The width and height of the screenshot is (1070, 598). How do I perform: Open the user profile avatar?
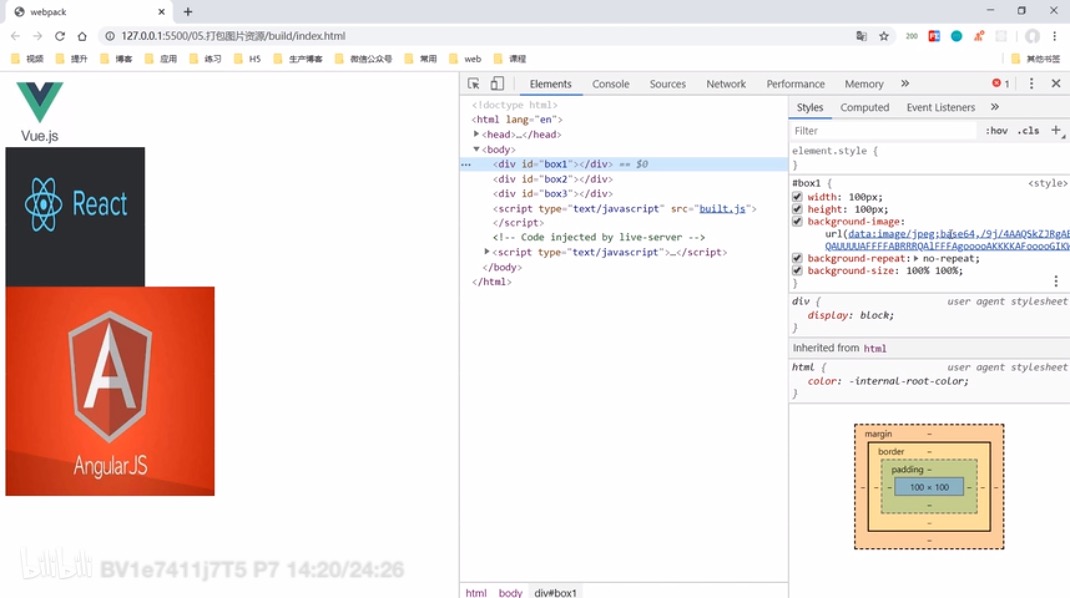click(1032, 36)
